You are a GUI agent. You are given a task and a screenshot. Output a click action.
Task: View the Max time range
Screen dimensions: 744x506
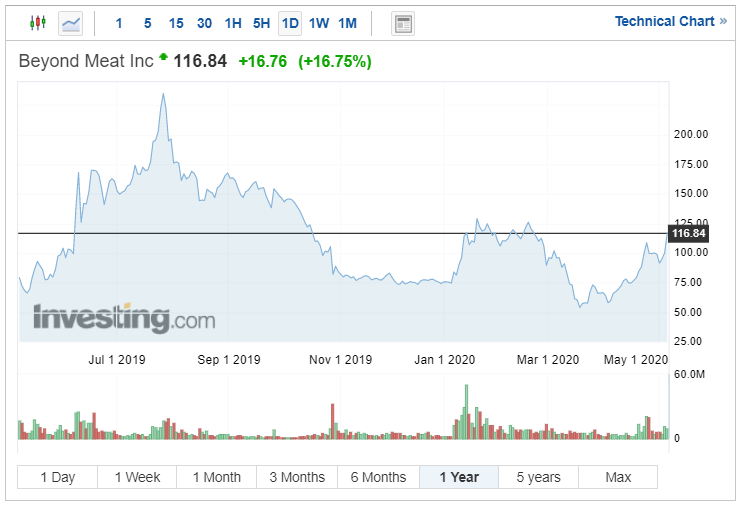(618, 477)
